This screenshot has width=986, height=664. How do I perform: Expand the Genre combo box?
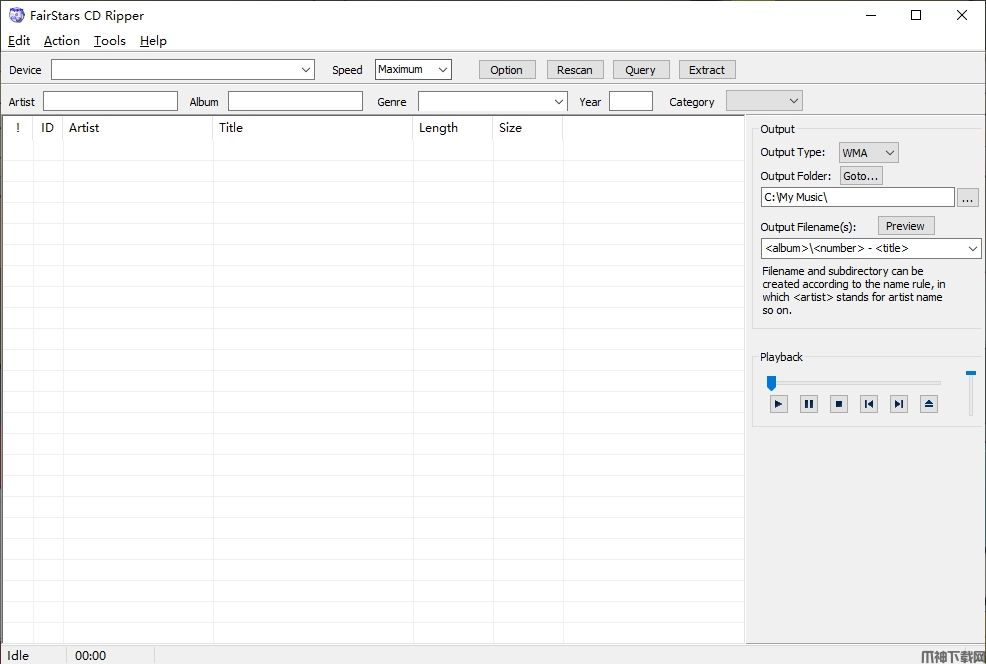tap(558, 102)
